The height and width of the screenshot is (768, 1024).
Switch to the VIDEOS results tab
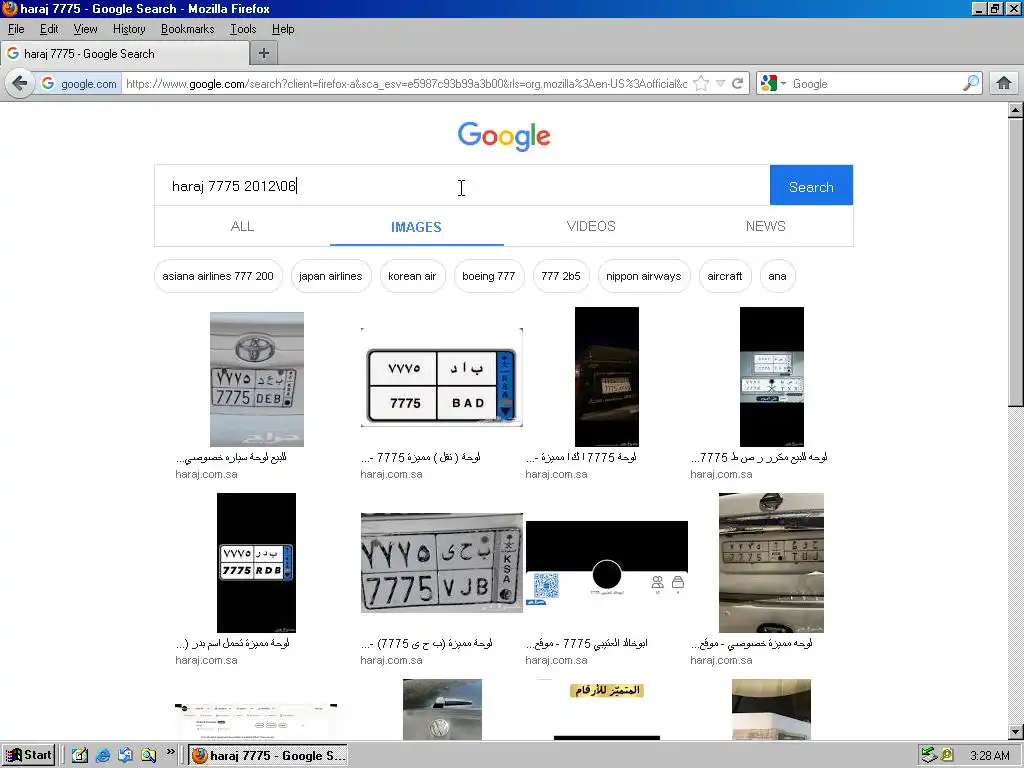pyautogui.click(x=591, y=227)
